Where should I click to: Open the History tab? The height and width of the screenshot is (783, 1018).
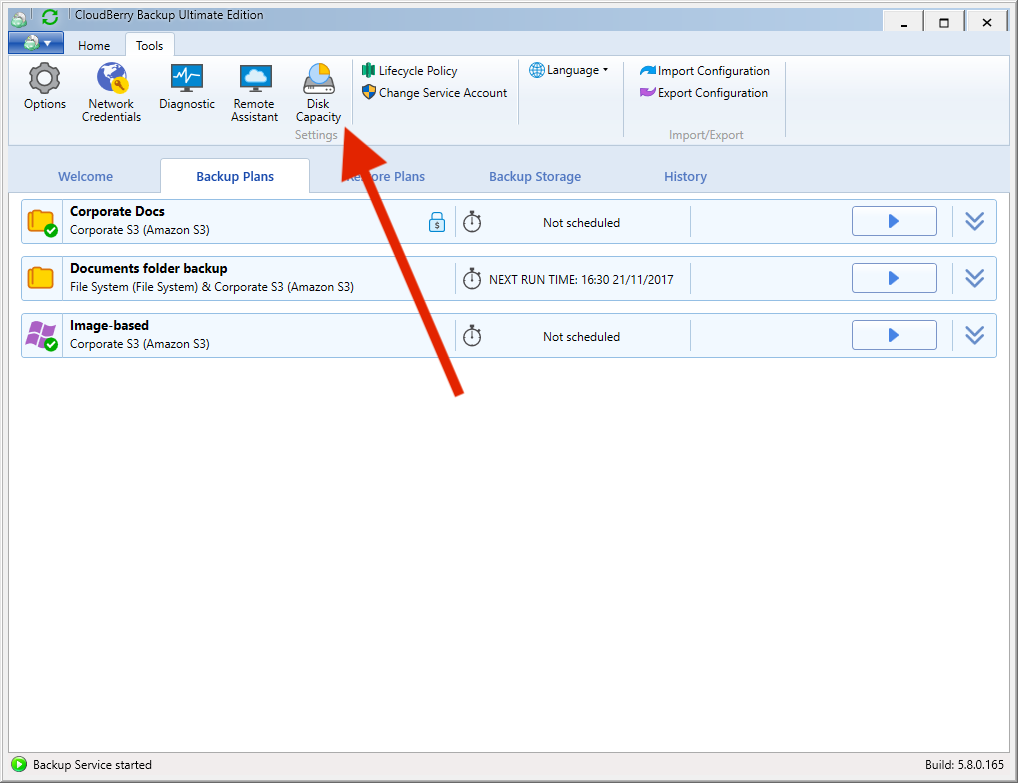click(685, 177)
